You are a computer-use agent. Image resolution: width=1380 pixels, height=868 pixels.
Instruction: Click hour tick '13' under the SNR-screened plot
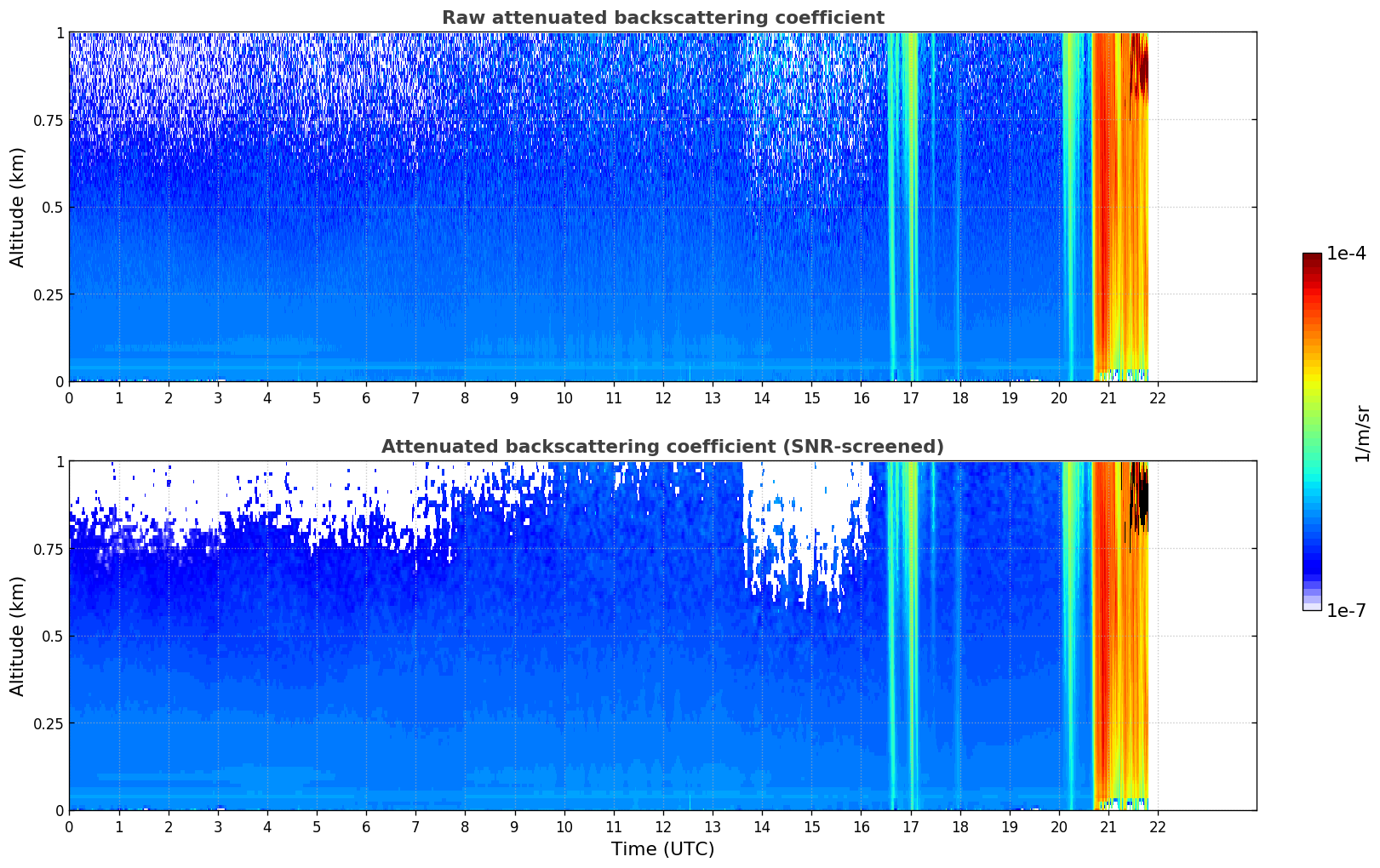click(x=713, y=826)
